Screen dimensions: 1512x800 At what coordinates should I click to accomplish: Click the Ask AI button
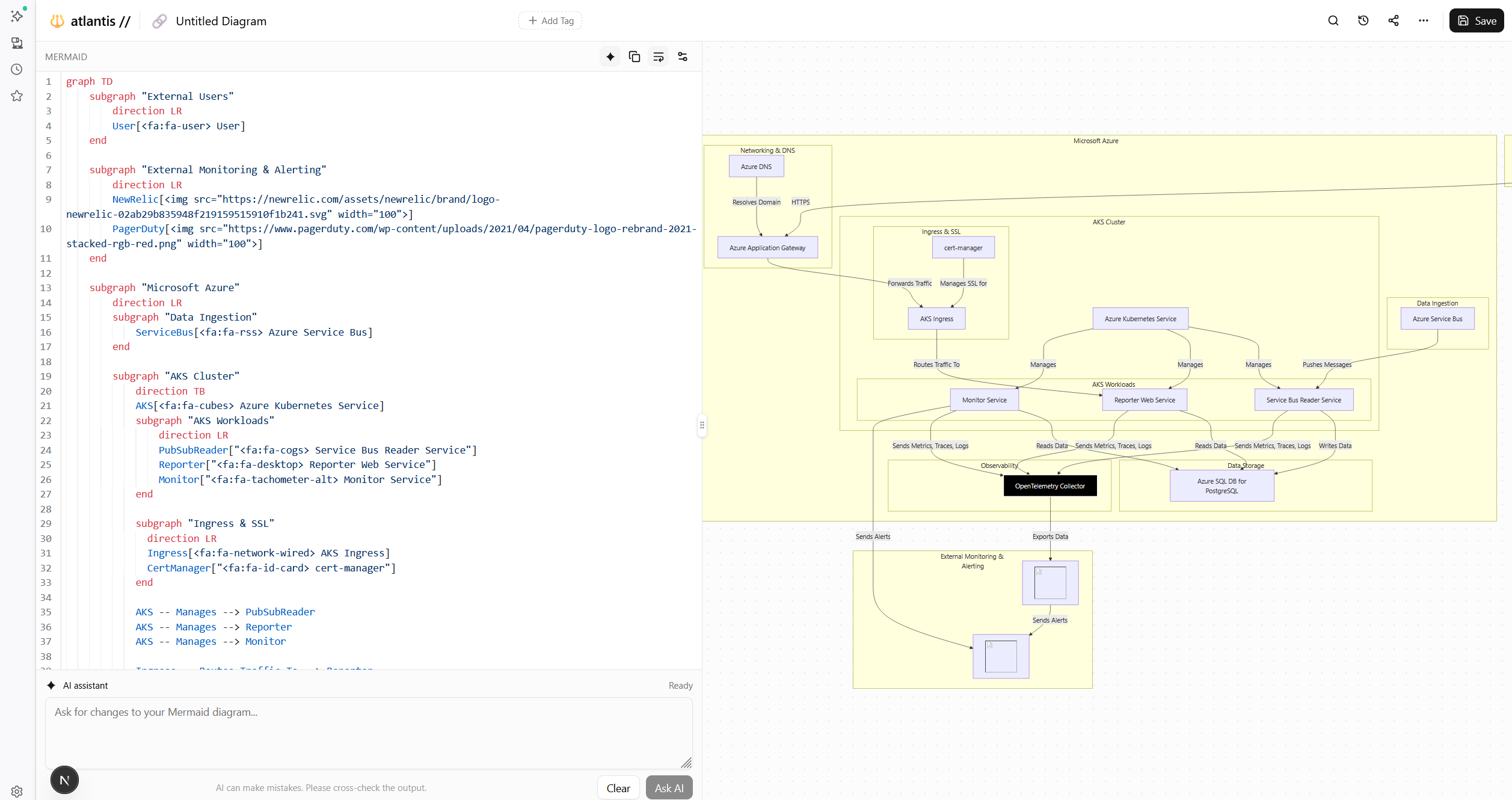pyautogui.click(x=669, y=787)
